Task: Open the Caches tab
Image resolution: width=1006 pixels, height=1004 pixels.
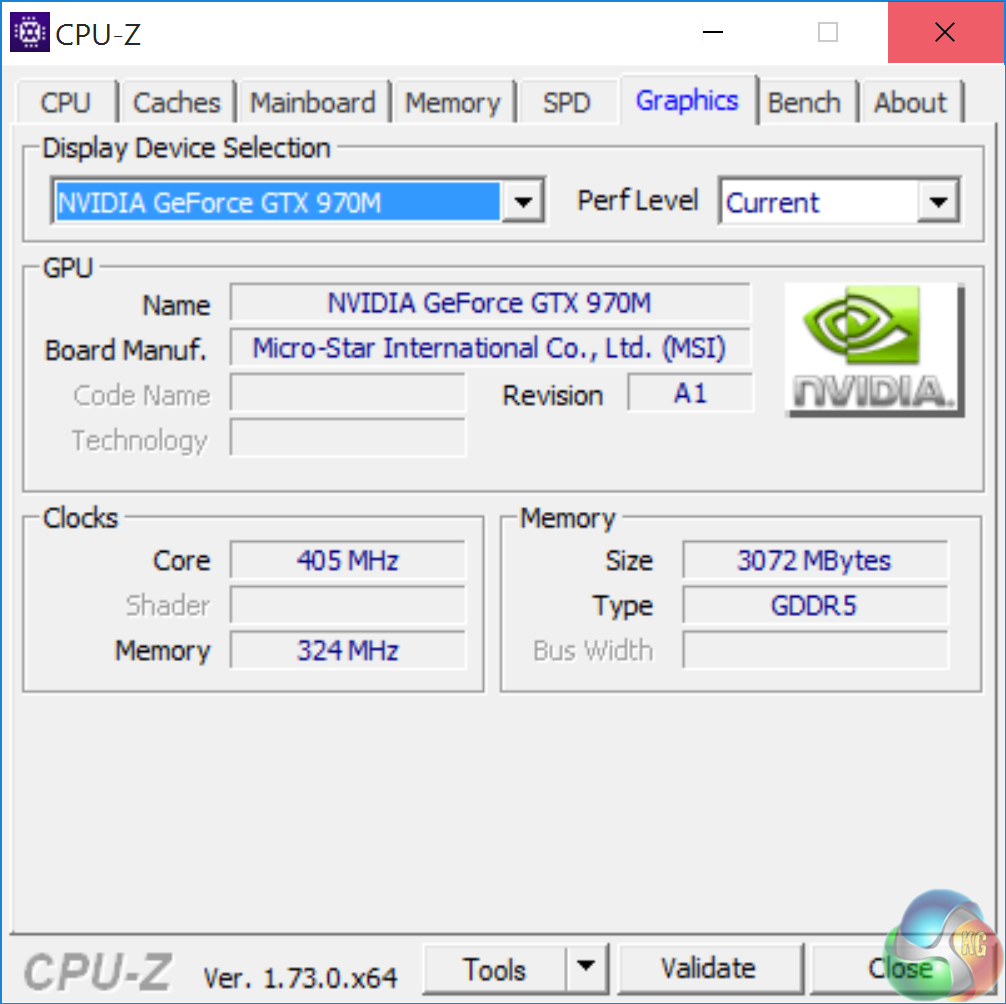Action: (176, 103)
